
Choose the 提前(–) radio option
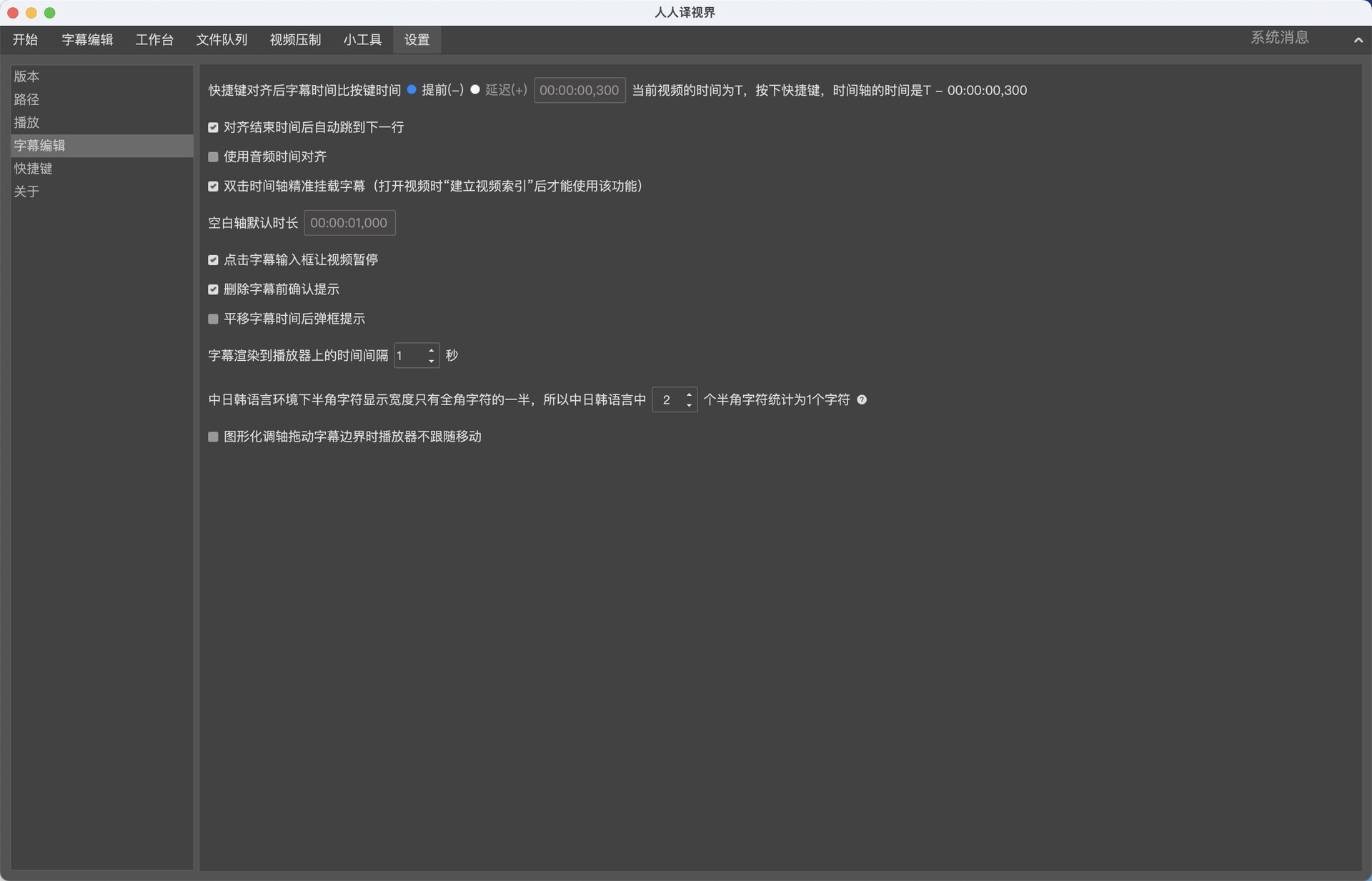coord(412,90)
